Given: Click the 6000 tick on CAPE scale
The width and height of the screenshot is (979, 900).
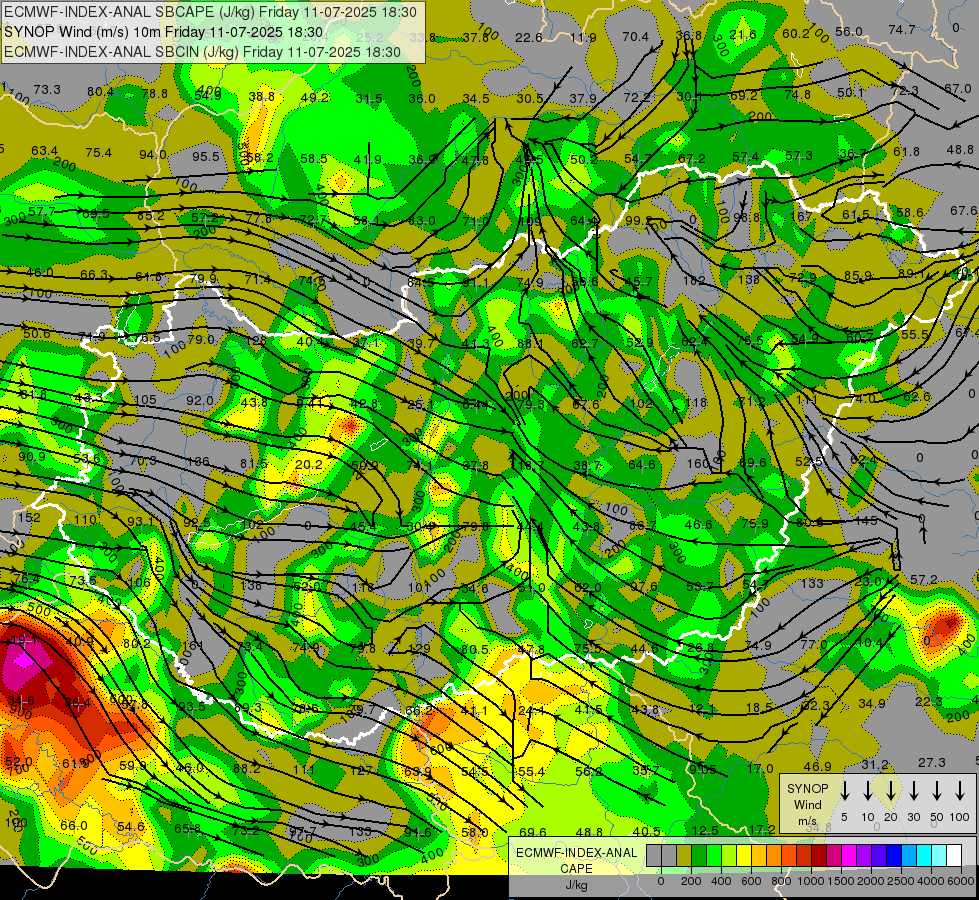Looking at the screenshot, I should 961,881.
